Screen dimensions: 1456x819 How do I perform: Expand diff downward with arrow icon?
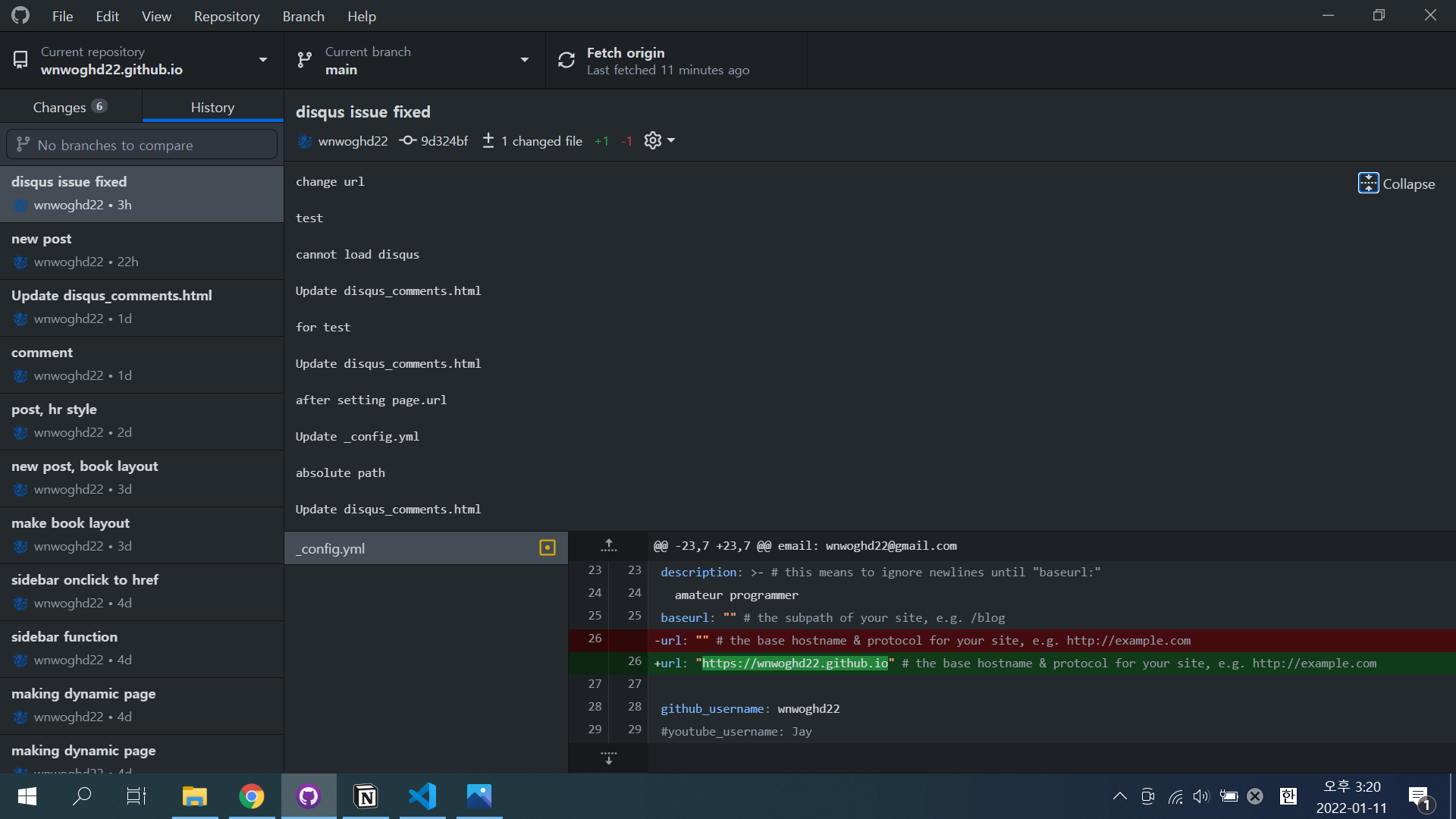pos(608,758)
